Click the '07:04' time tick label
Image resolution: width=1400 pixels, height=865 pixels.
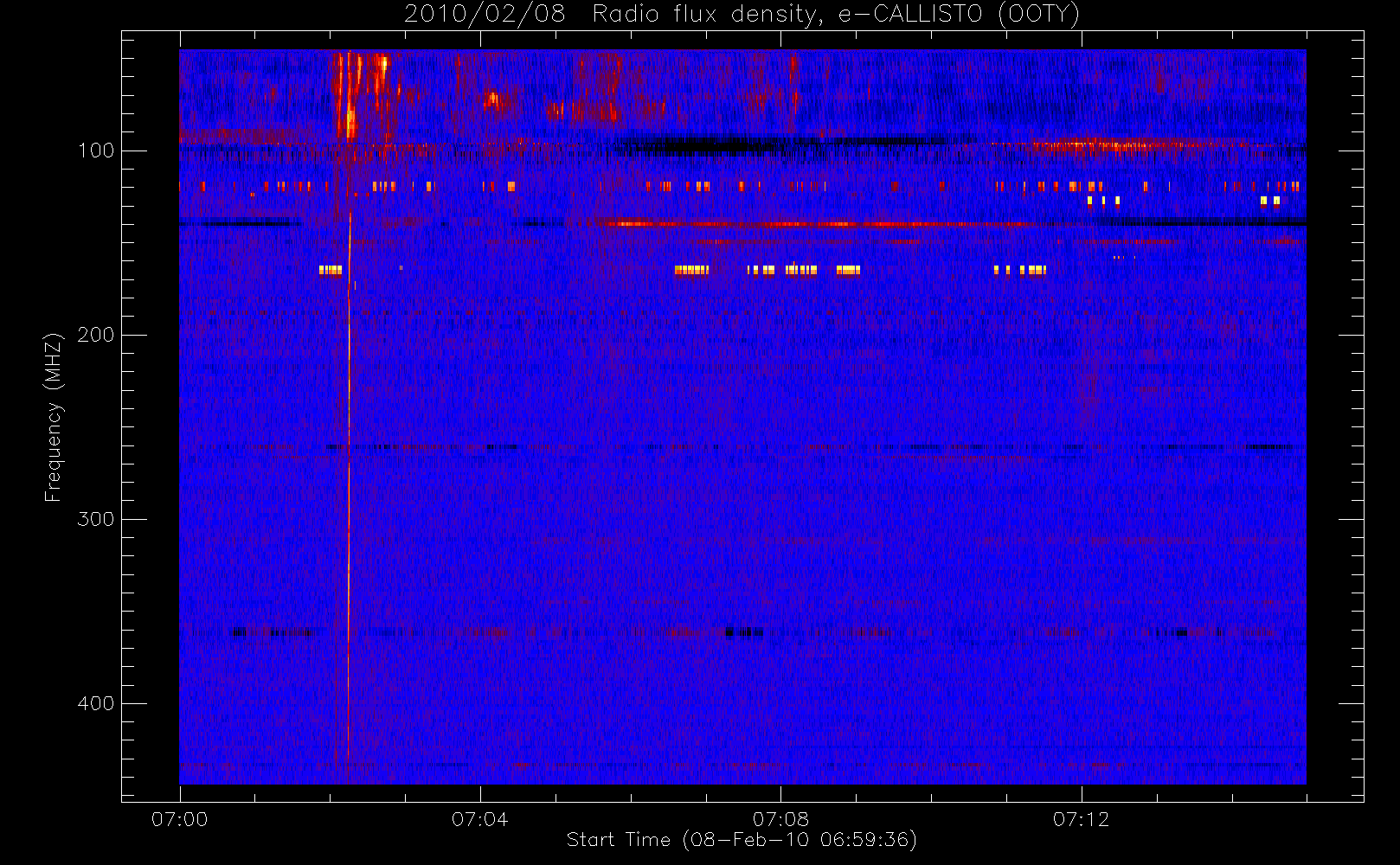[480, 819]
